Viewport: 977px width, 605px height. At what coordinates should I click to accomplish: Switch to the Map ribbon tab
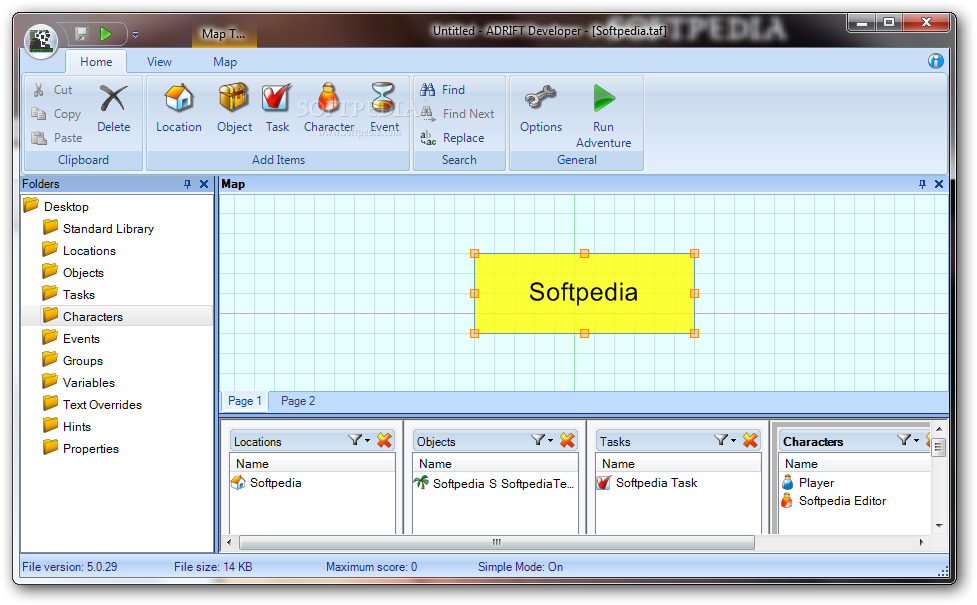(225, 62)
